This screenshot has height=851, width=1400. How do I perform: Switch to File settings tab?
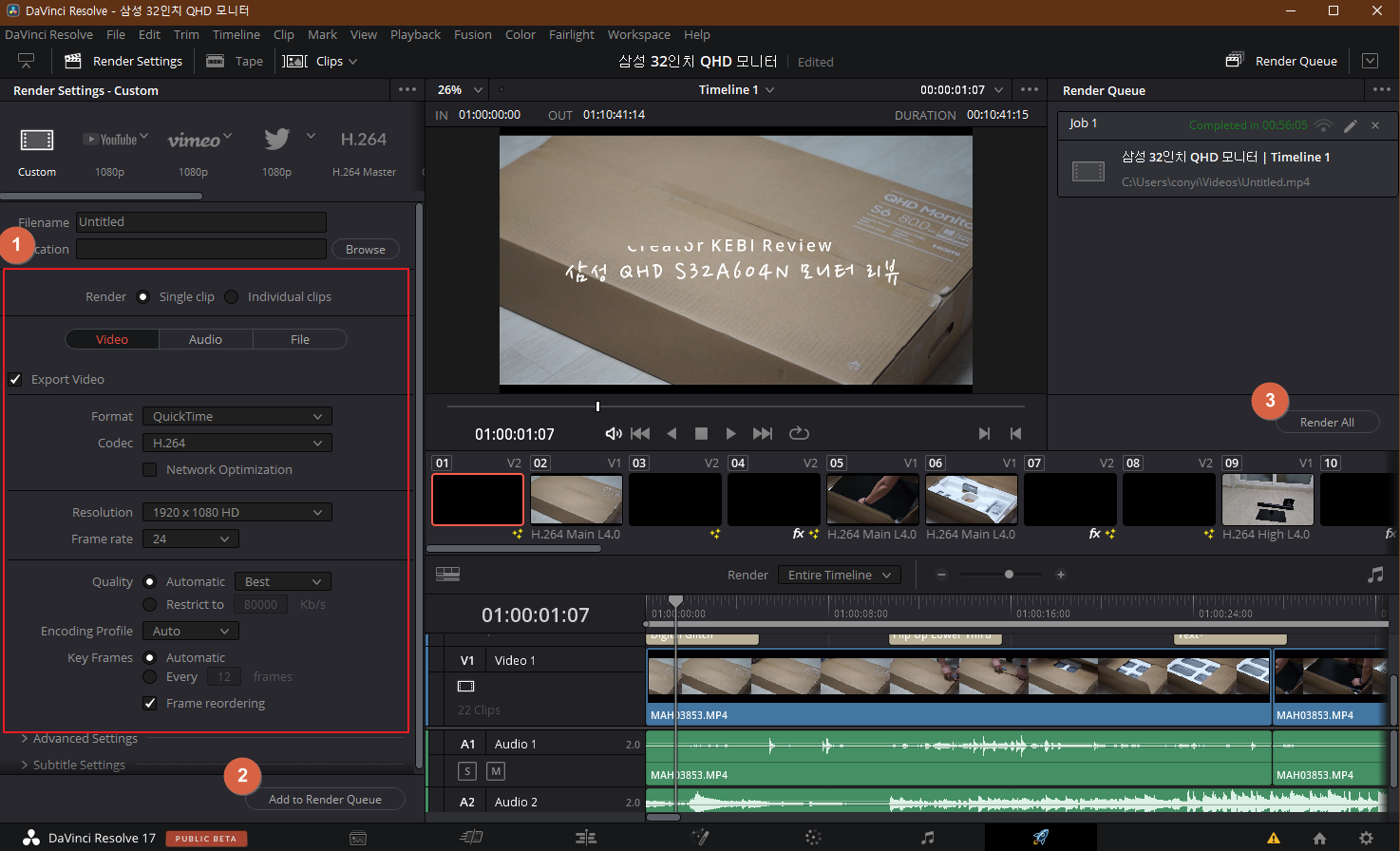tap(300, 339)
